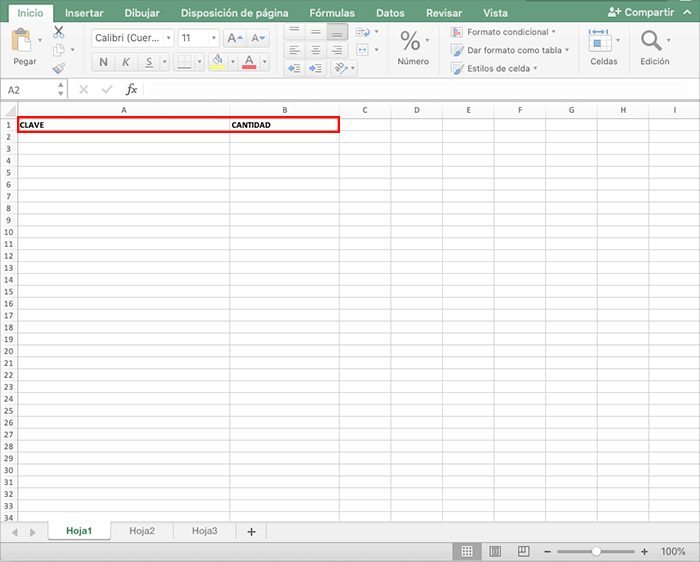Click the Cut scissors icon
The image size is (700, 562).
(58, 32)
